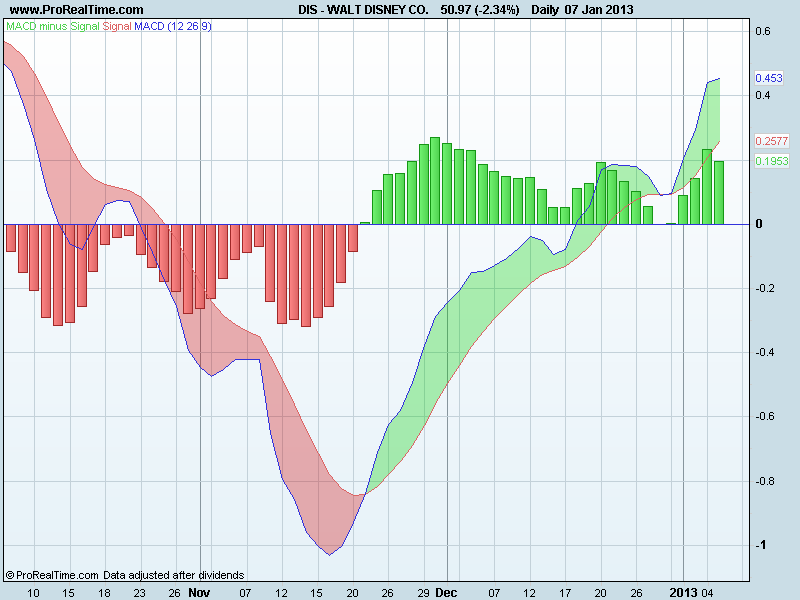Click the -0.4 y-axis label
Viewport: 800px width, 600px height.
pyautogui.click(x=764, y=353)
